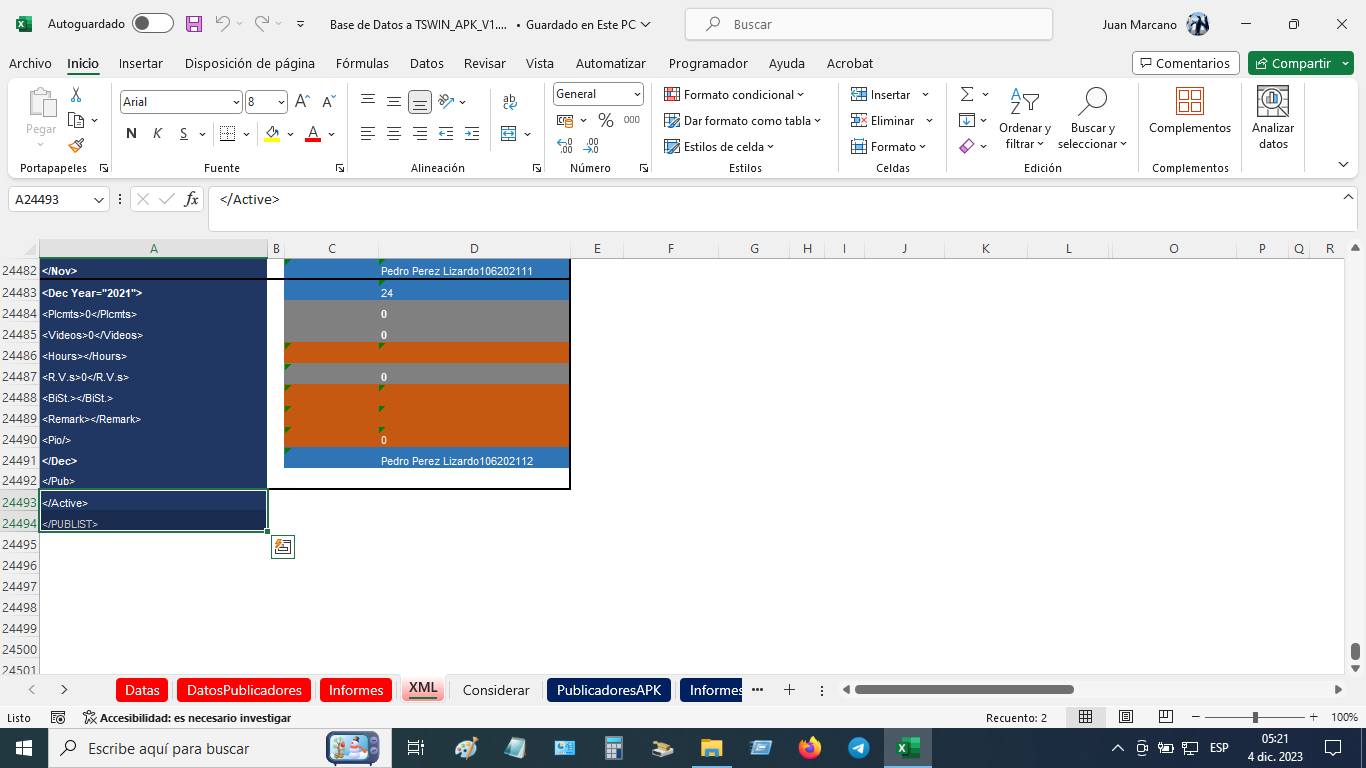Click the Complementos add-ins icon

[1189, 111]
